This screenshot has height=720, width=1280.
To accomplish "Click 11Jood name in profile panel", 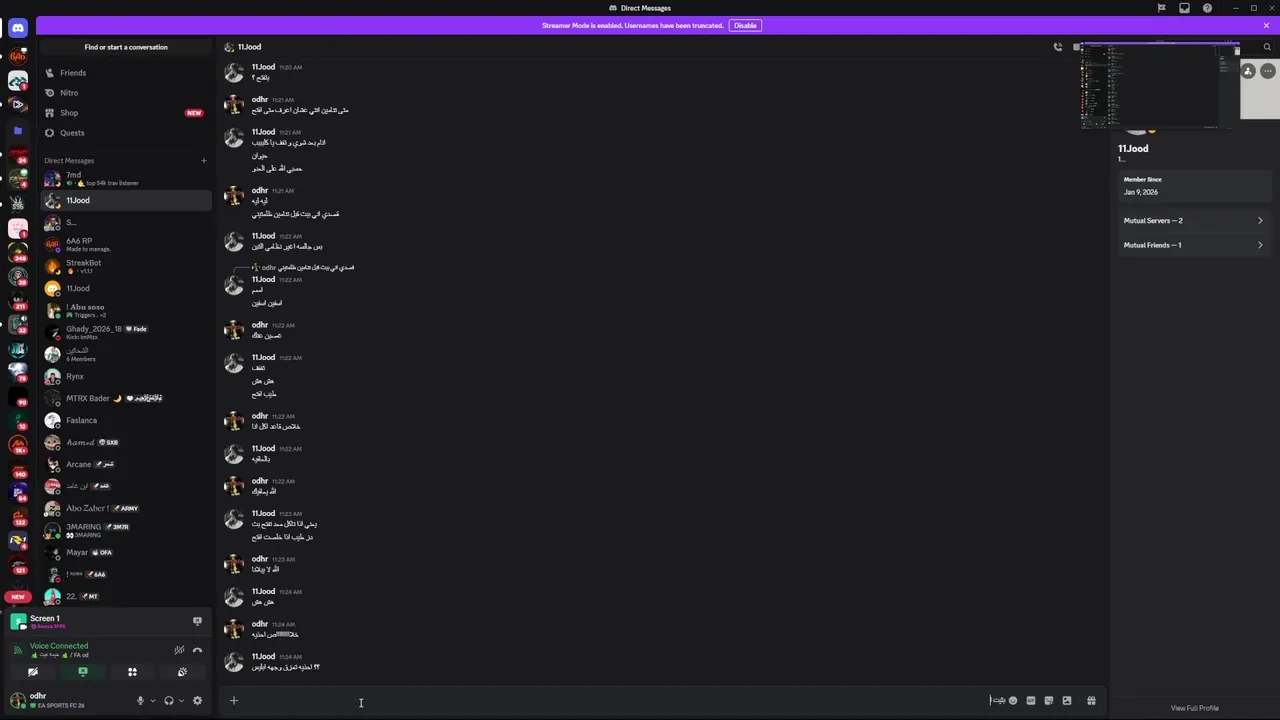I will click(x=1133, y=149).
